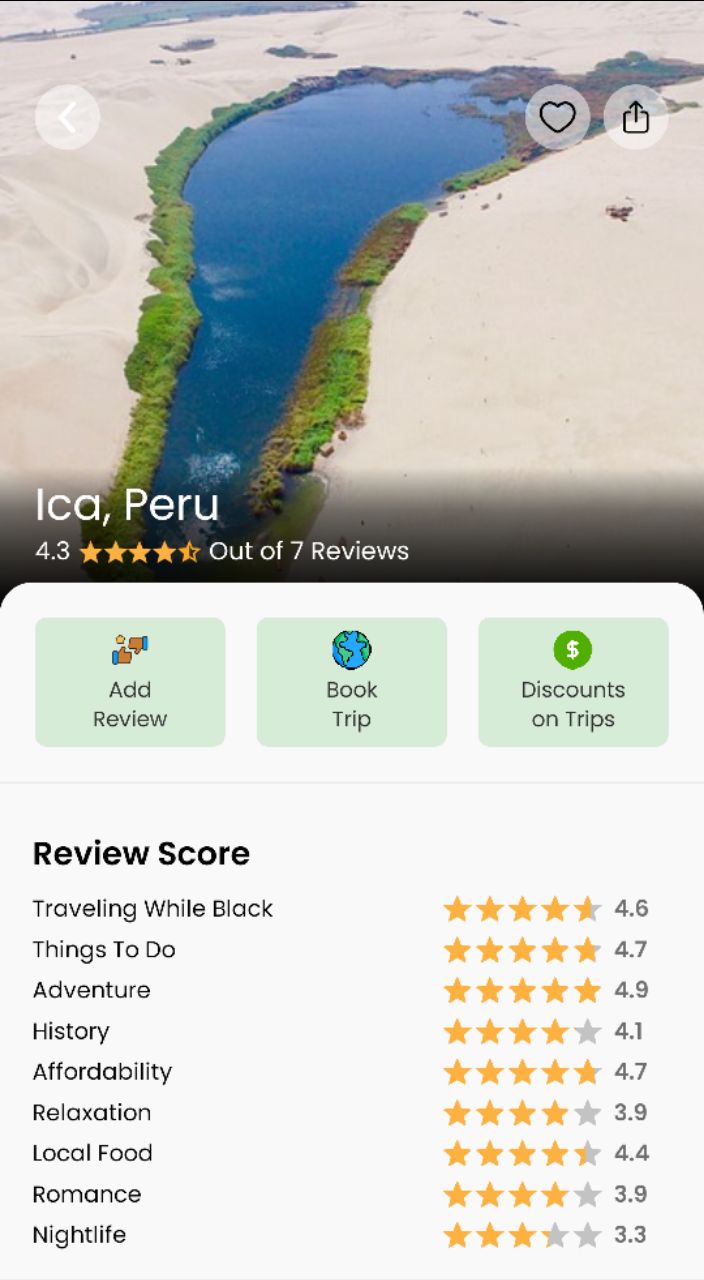This screenshot has height=1280, width=704.
Task: Tap the oasis lake photo
Action: (x=352, y=290)
